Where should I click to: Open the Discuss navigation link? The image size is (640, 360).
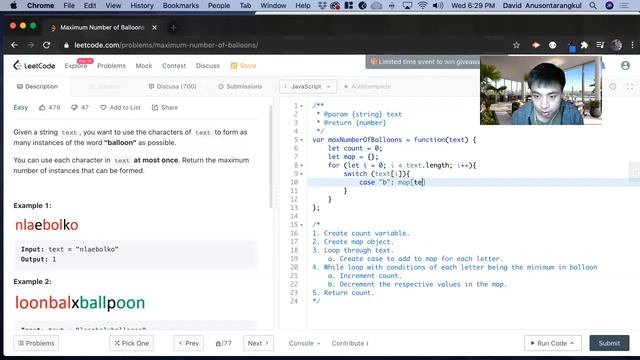(207, 66)
